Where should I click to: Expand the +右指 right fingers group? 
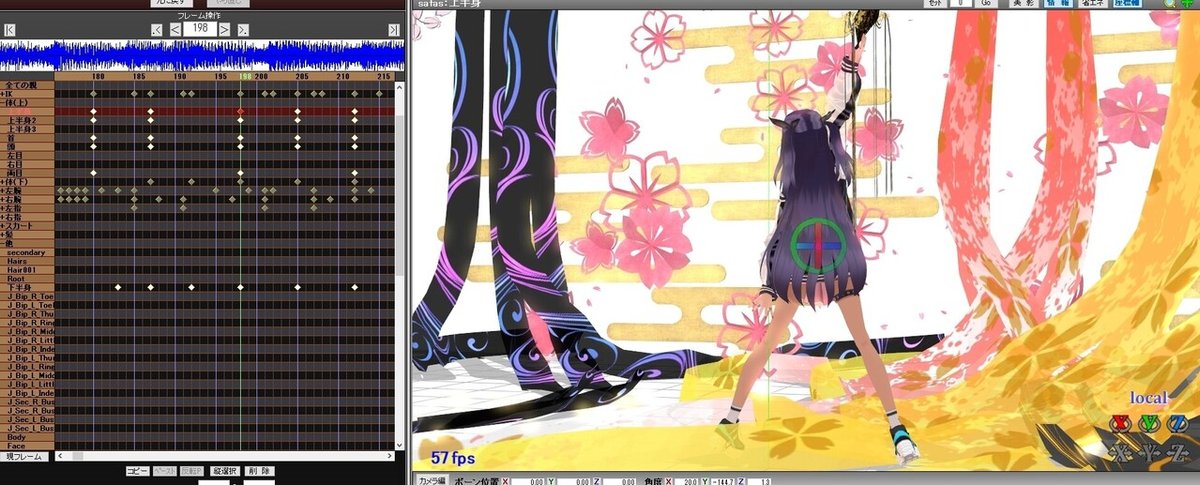pyautogui.click(x=27, y=216)
